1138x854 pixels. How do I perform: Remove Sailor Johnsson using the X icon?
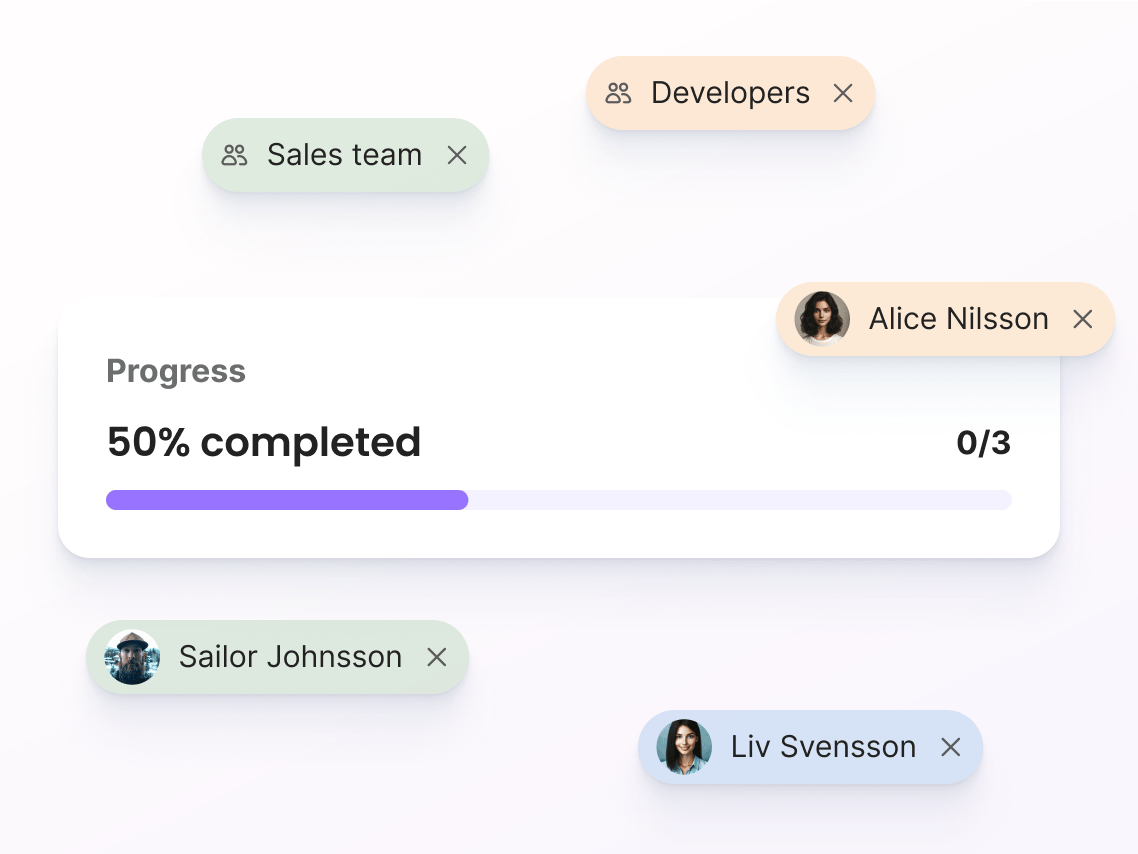[x=436, y=657]
